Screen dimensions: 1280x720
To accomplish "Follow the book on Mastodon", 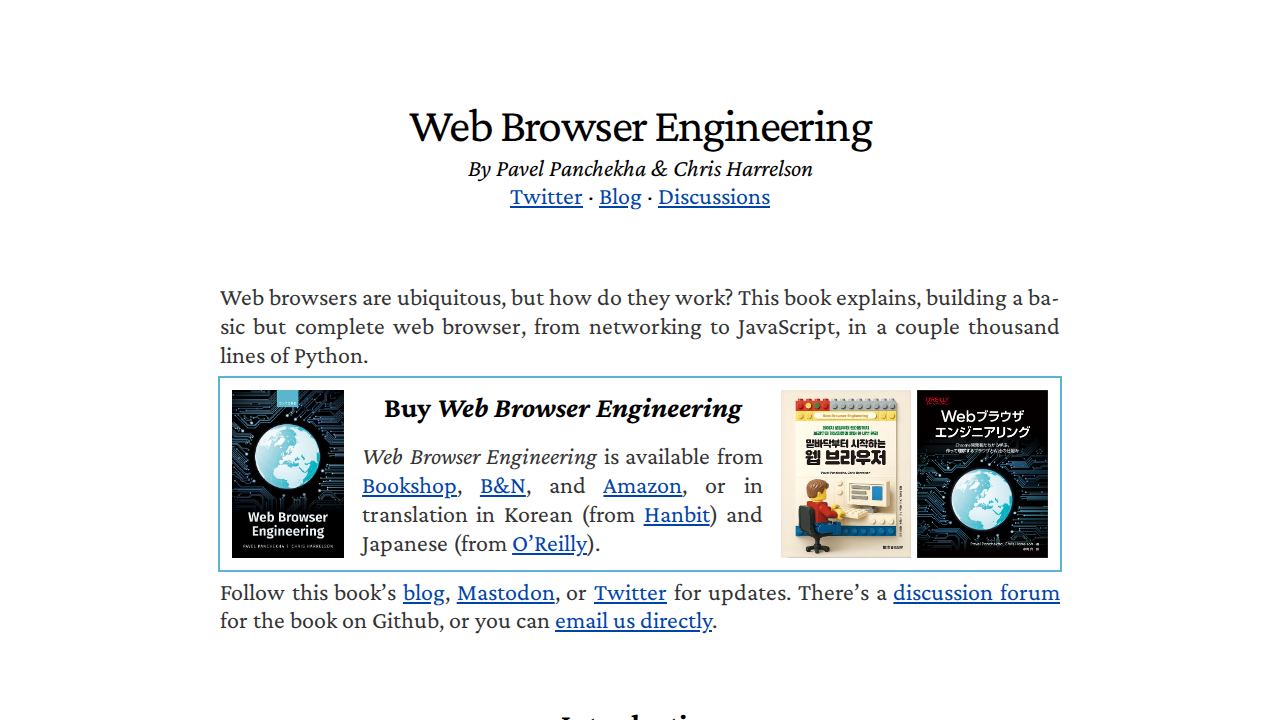I will pyautogui.click(x=506, y=593).
